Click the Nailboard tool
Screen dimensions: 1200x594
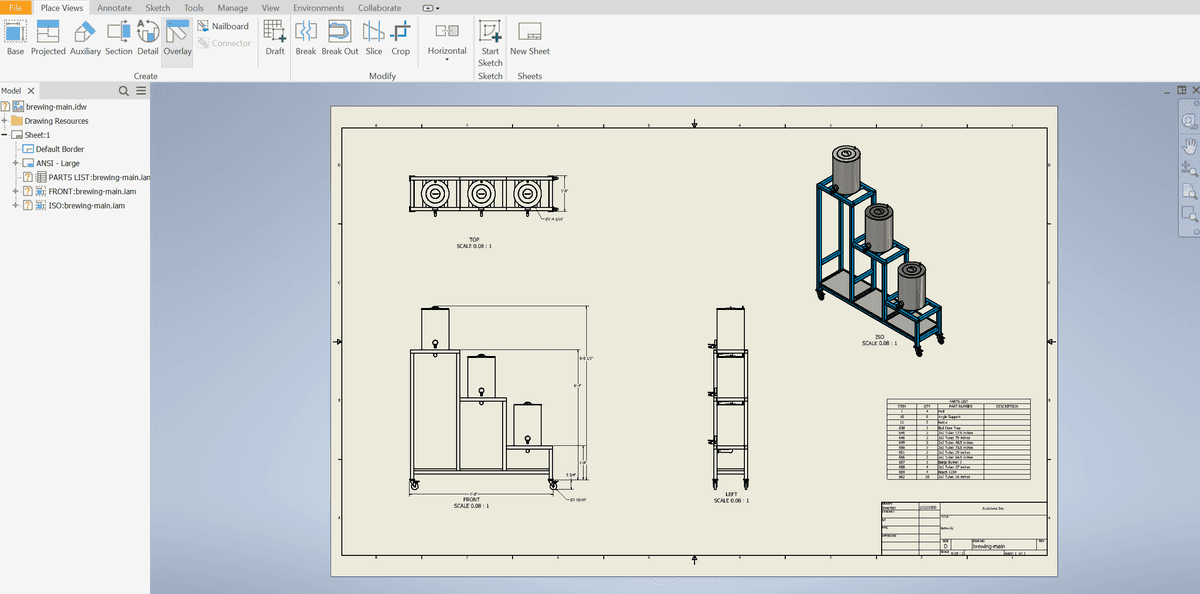tap(223, 26)
